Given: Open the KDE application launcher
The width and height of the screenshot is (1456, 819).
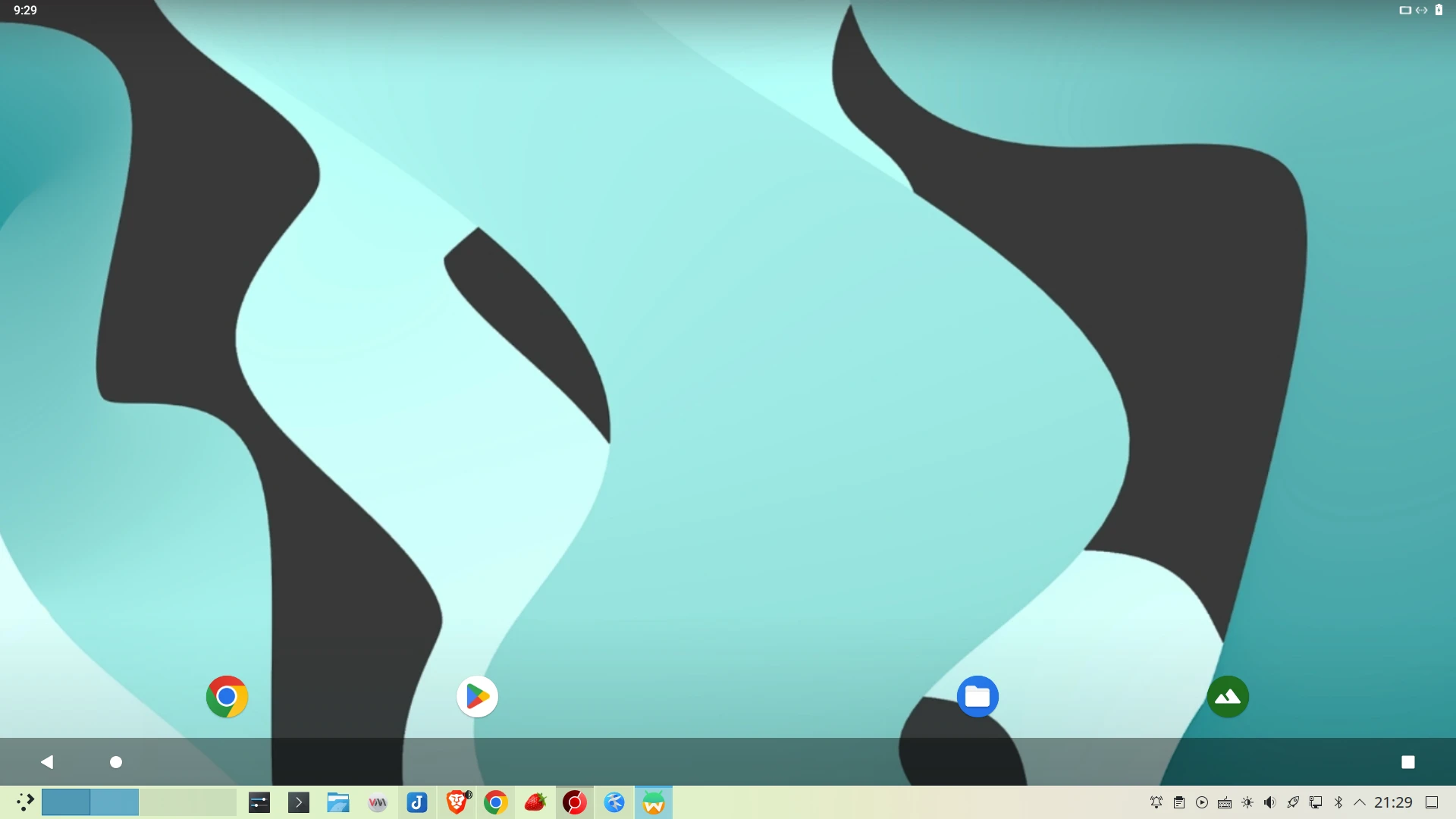Looking at the screenshot, I should (x=24, y=802).
